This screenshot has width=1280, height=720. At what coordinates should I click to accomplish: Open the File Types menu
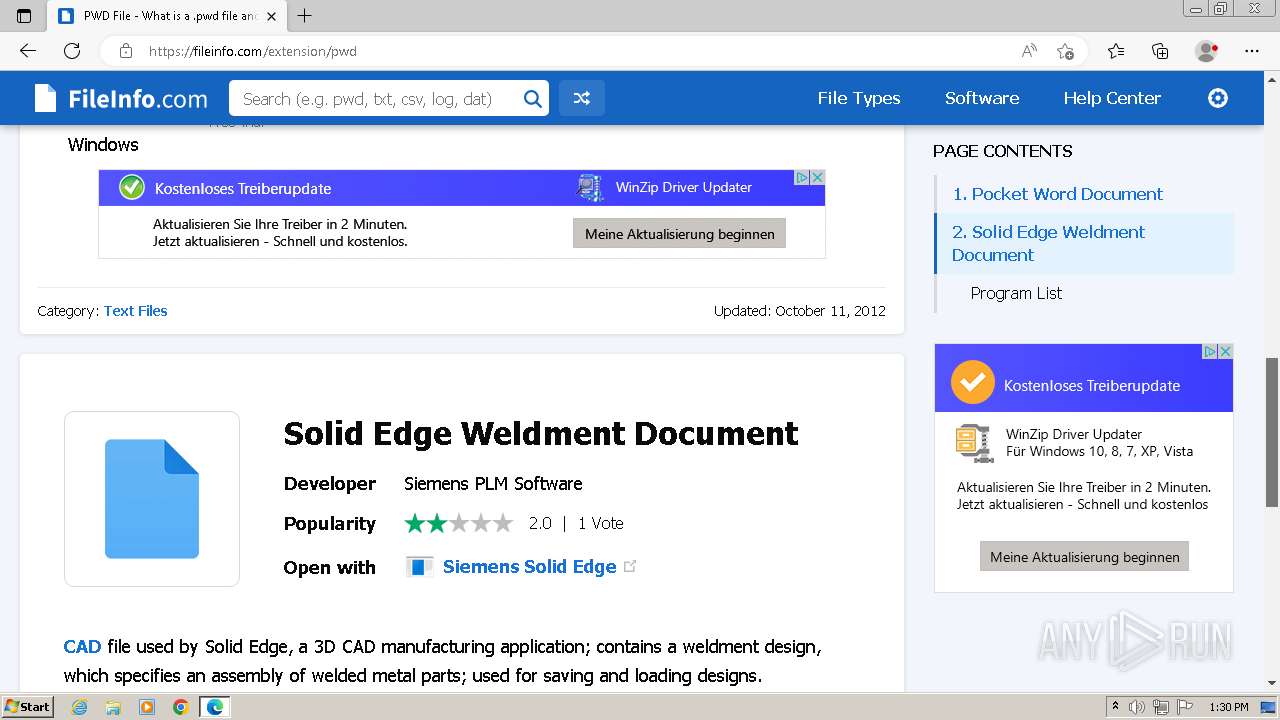[859, 98]
